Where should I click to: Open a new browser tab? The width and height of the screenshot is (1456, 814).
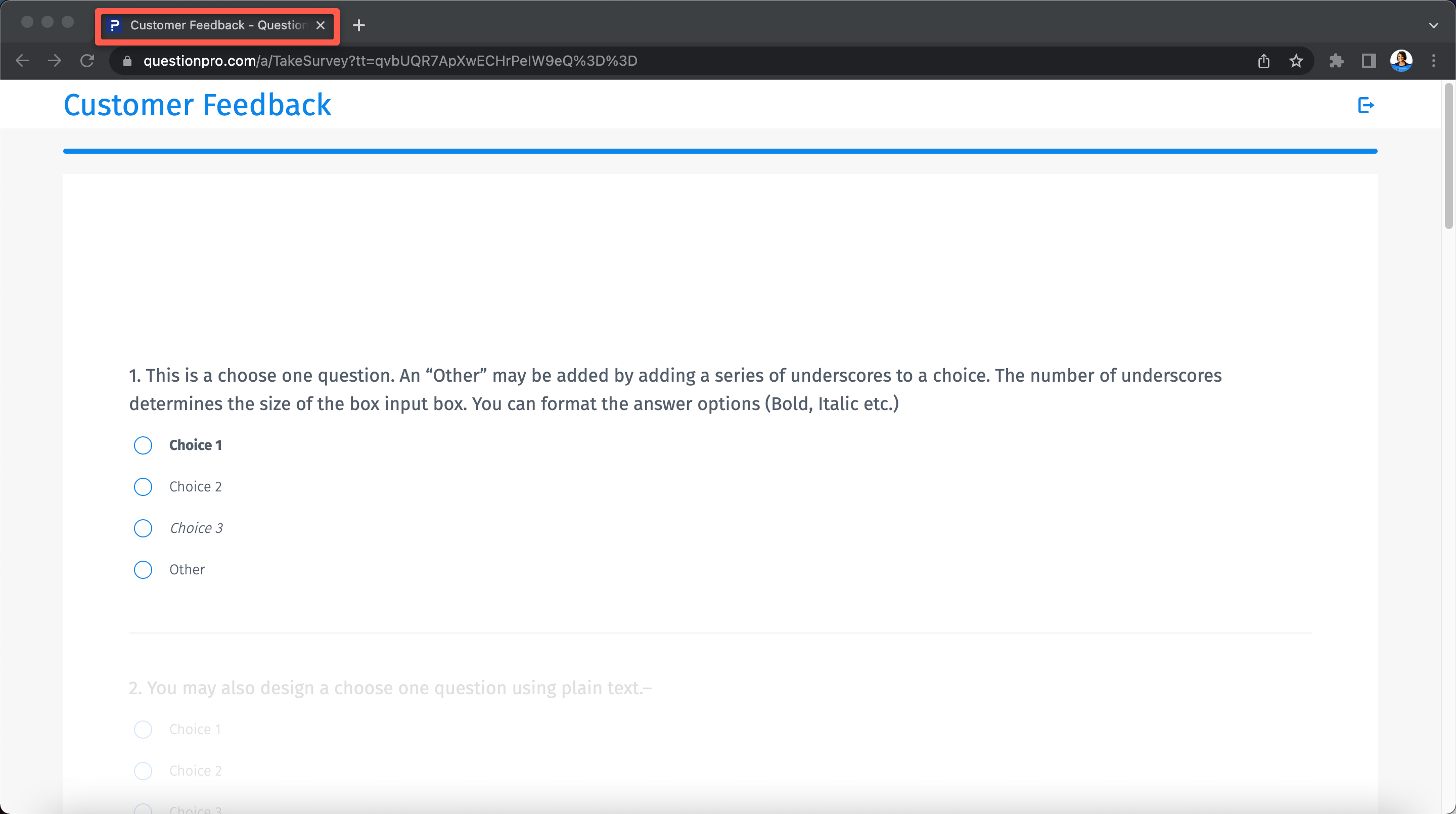(x=359, y=25)
